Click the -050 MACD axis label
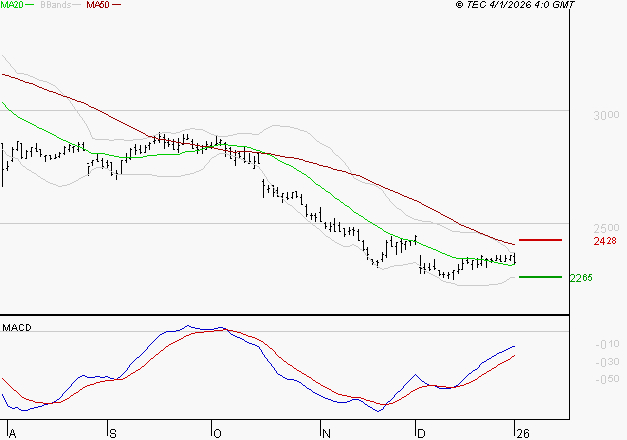Screen dimensions: 627x440 (607, 379)
